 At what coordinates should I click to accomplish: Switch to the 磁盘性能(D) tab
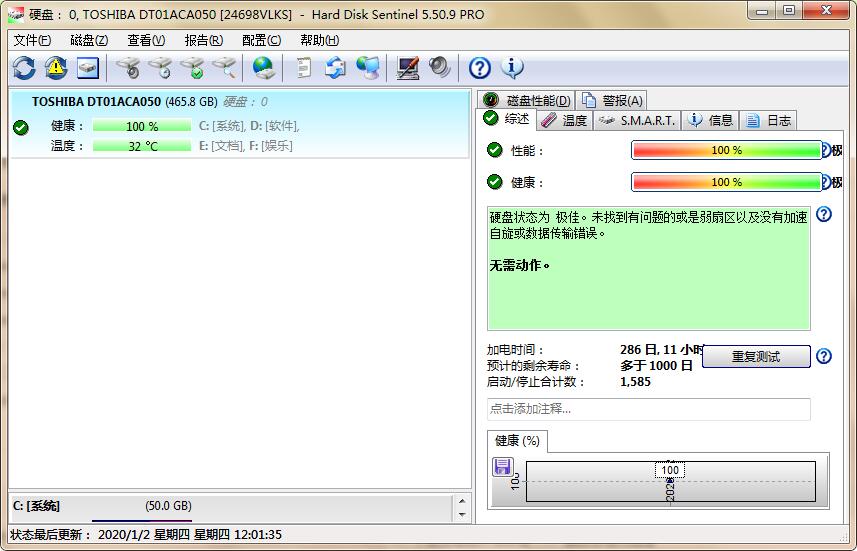point(527,100)
